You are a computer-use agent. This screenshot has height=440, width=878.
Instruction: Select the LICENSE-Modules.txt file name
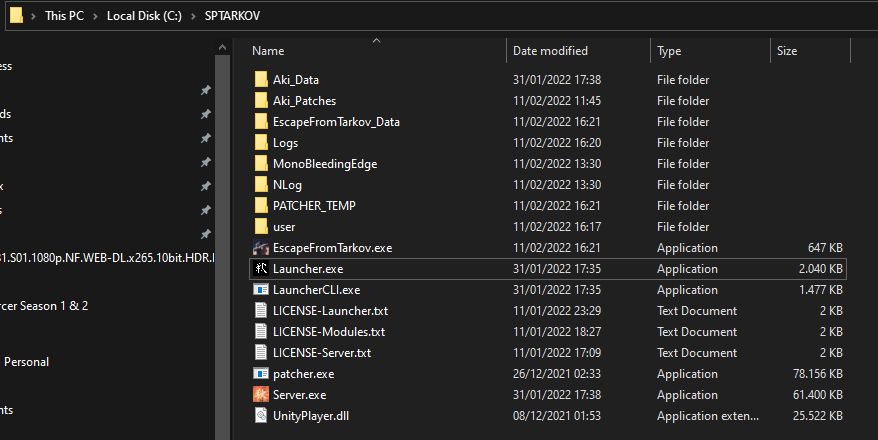(x=329, y=331)
